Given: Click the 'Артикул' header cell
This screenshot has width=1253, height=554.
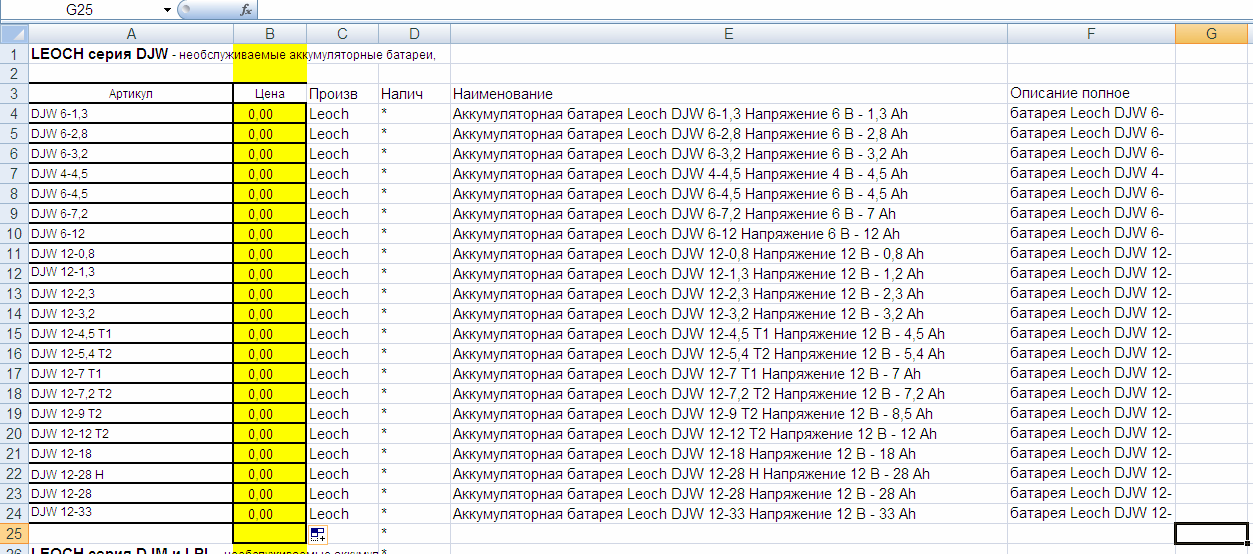Looking at the screenshot, I should coord(131,94).
